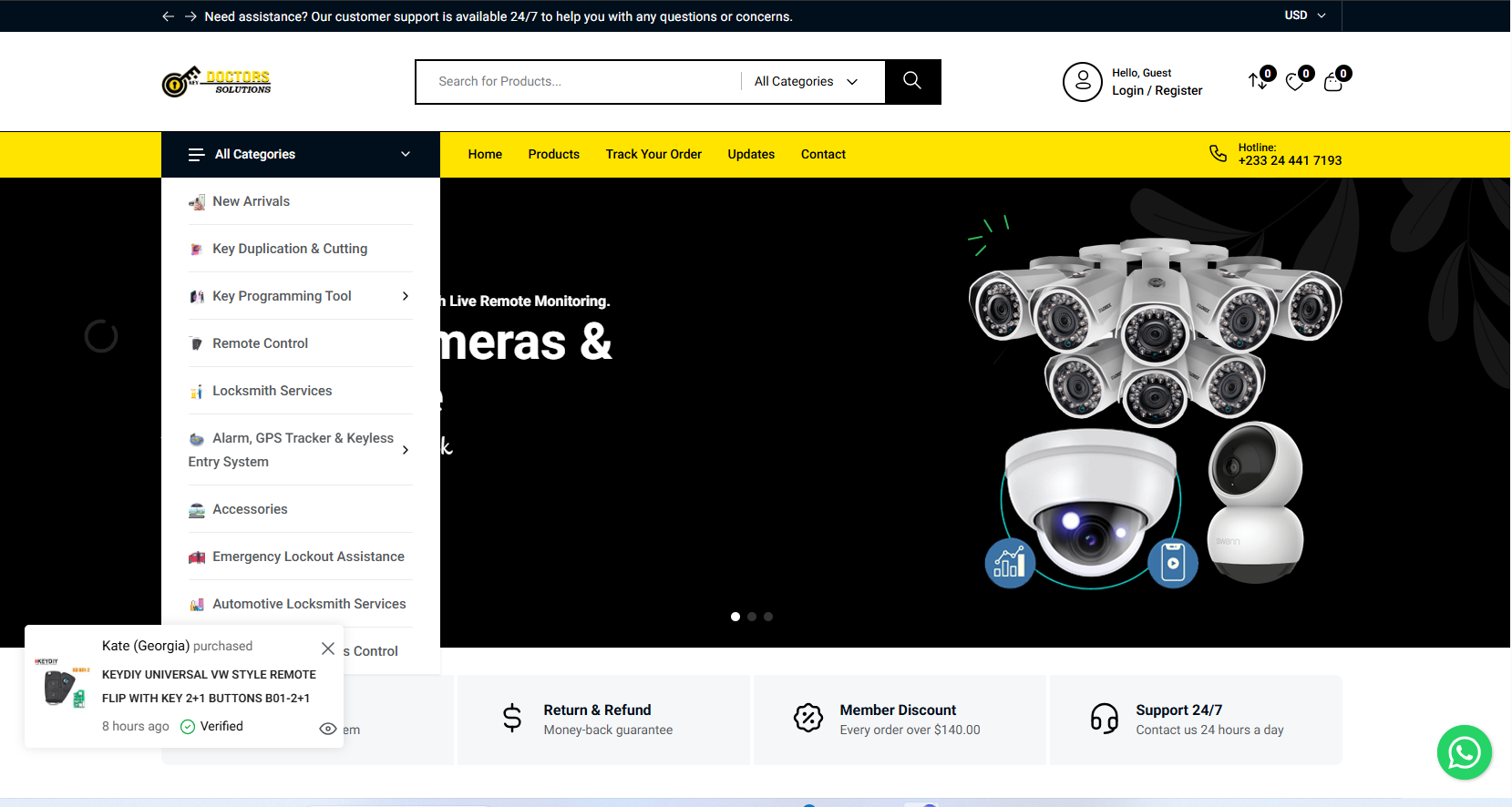1512x807 pixels.
Task: Open Accessories category link
Action: coord(250,509)
